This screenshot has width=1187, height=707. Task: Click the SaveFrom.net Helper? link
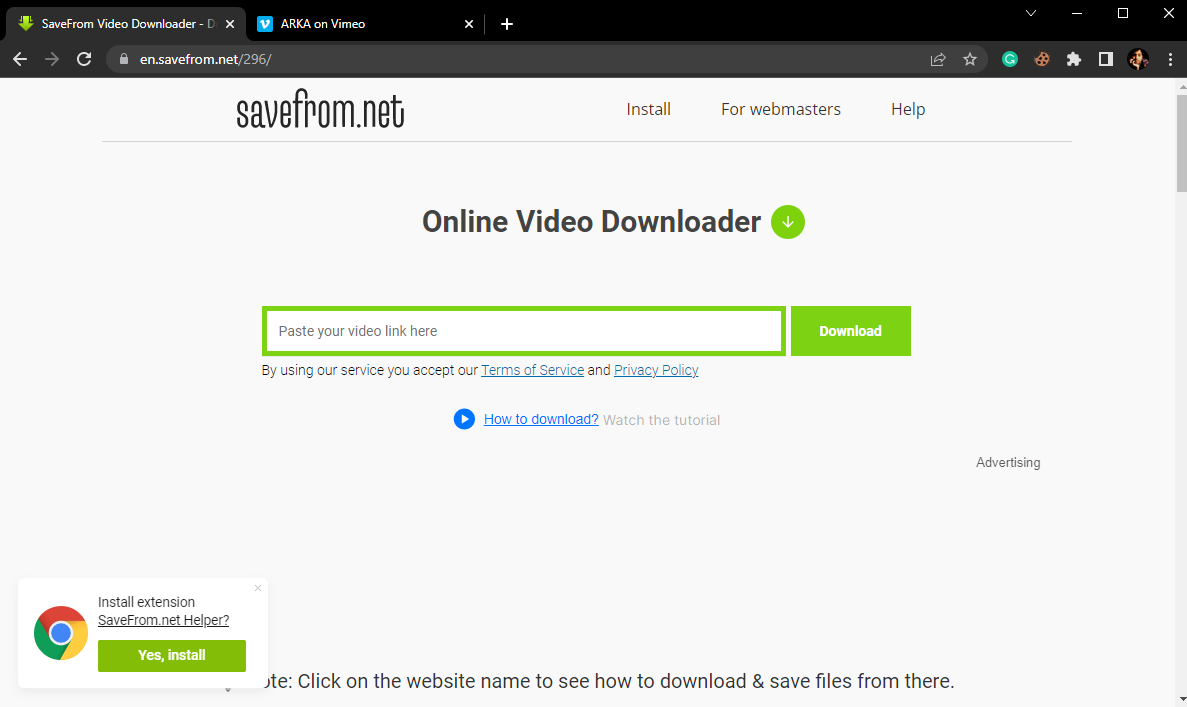(x=164, y=620)
